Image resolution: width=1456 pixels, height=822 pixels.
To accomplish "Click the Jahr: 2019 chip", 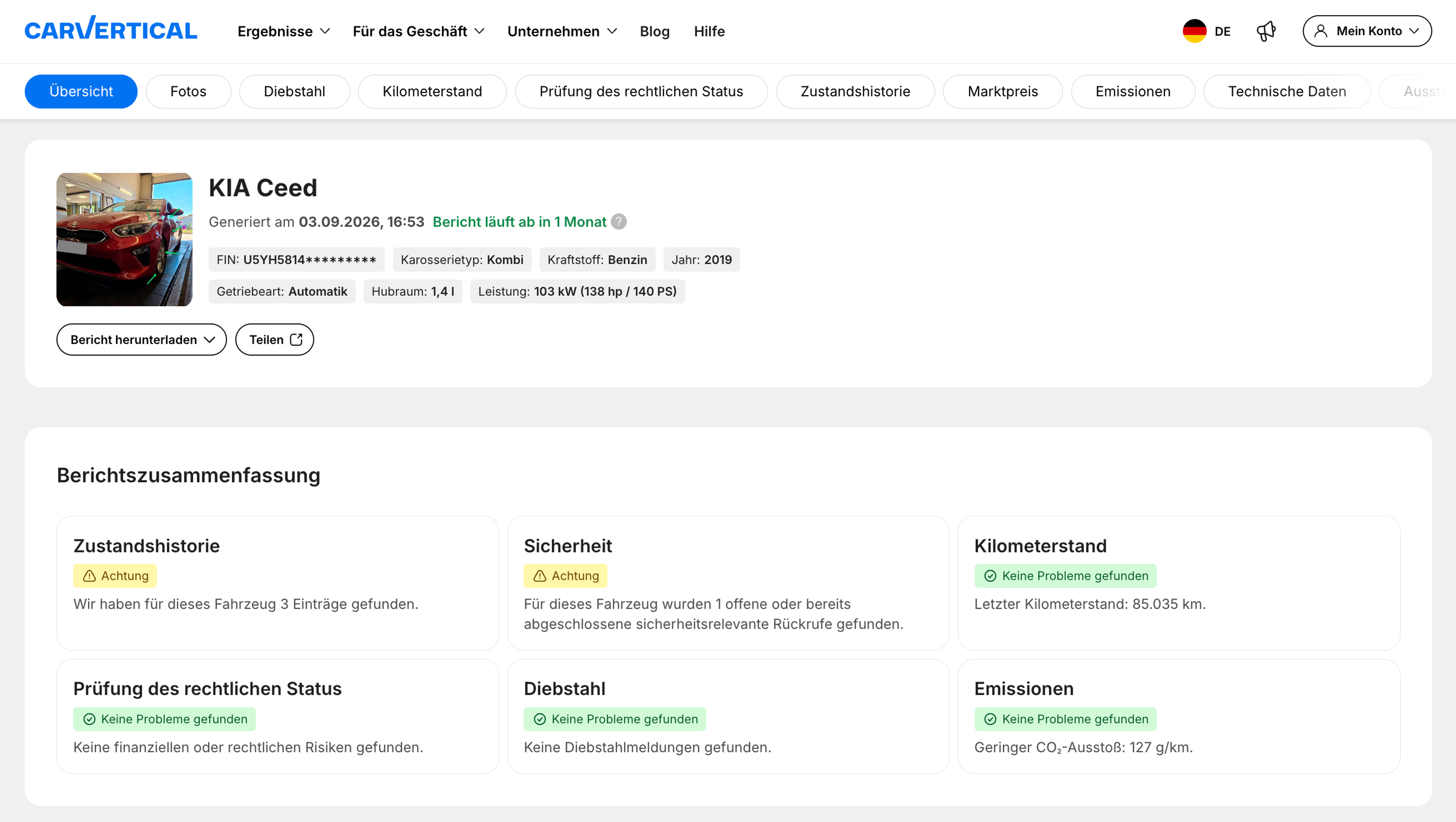I will tap(701, 259).
